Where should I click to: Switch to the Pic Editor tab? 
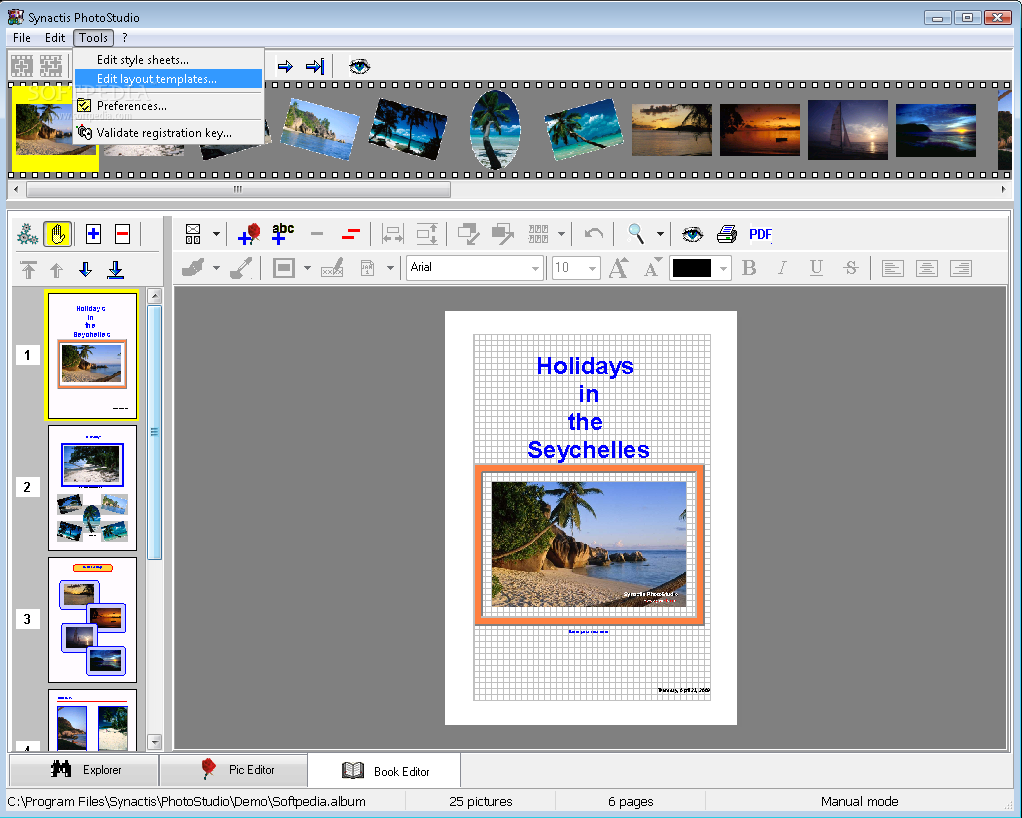(234, 770)
